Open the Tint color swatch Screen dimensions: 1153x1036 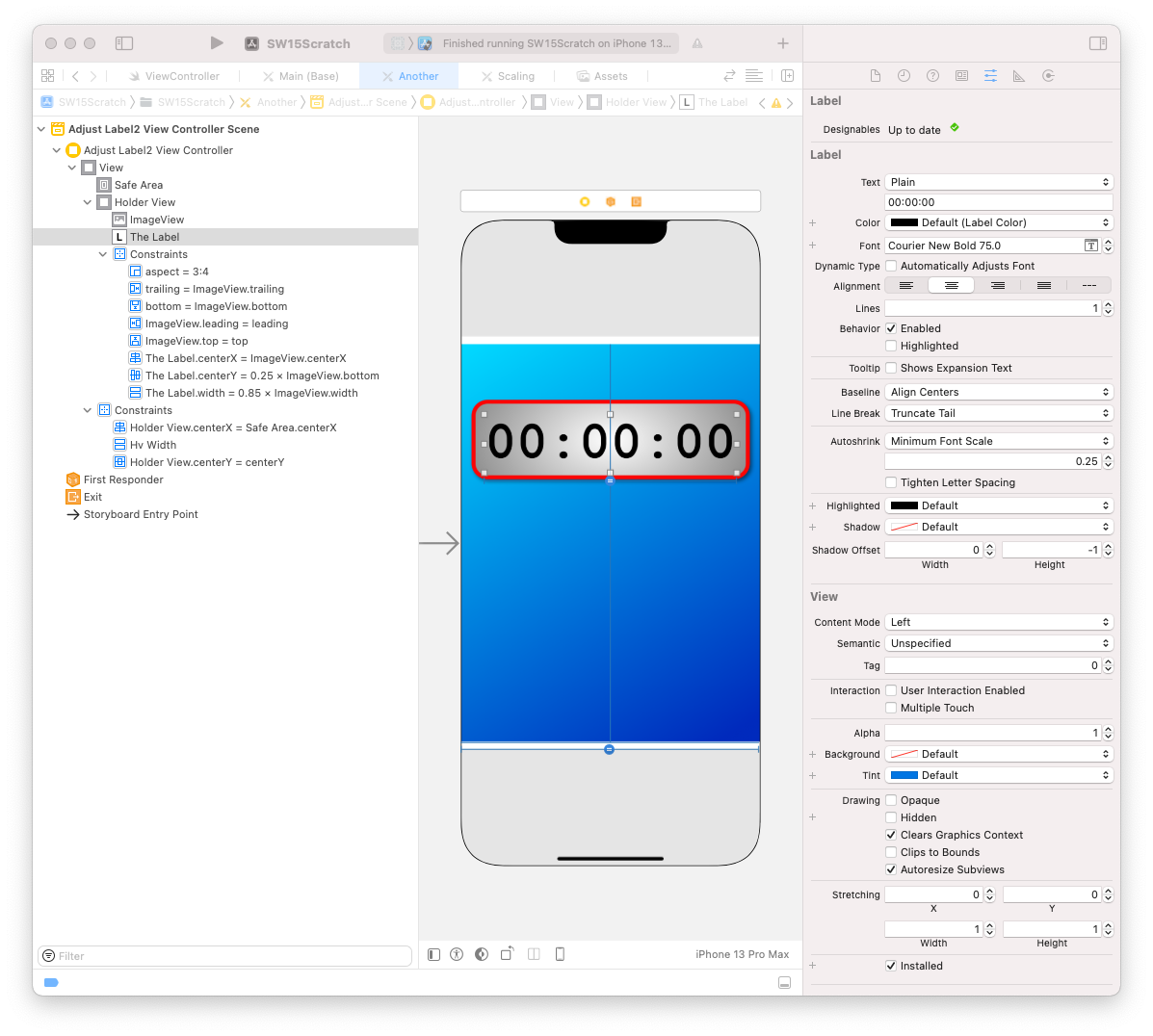pos(999,776)
